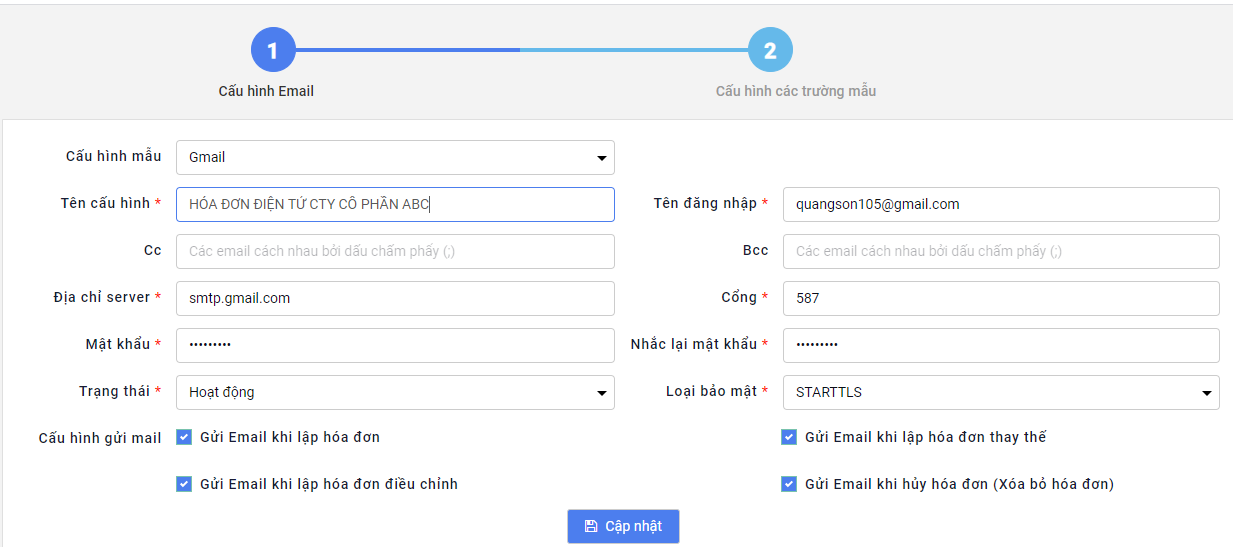This screenshot has height=547, width=1233.
Task: Click the Cấu hình các trường mẫu label
Action: point(796,91)
